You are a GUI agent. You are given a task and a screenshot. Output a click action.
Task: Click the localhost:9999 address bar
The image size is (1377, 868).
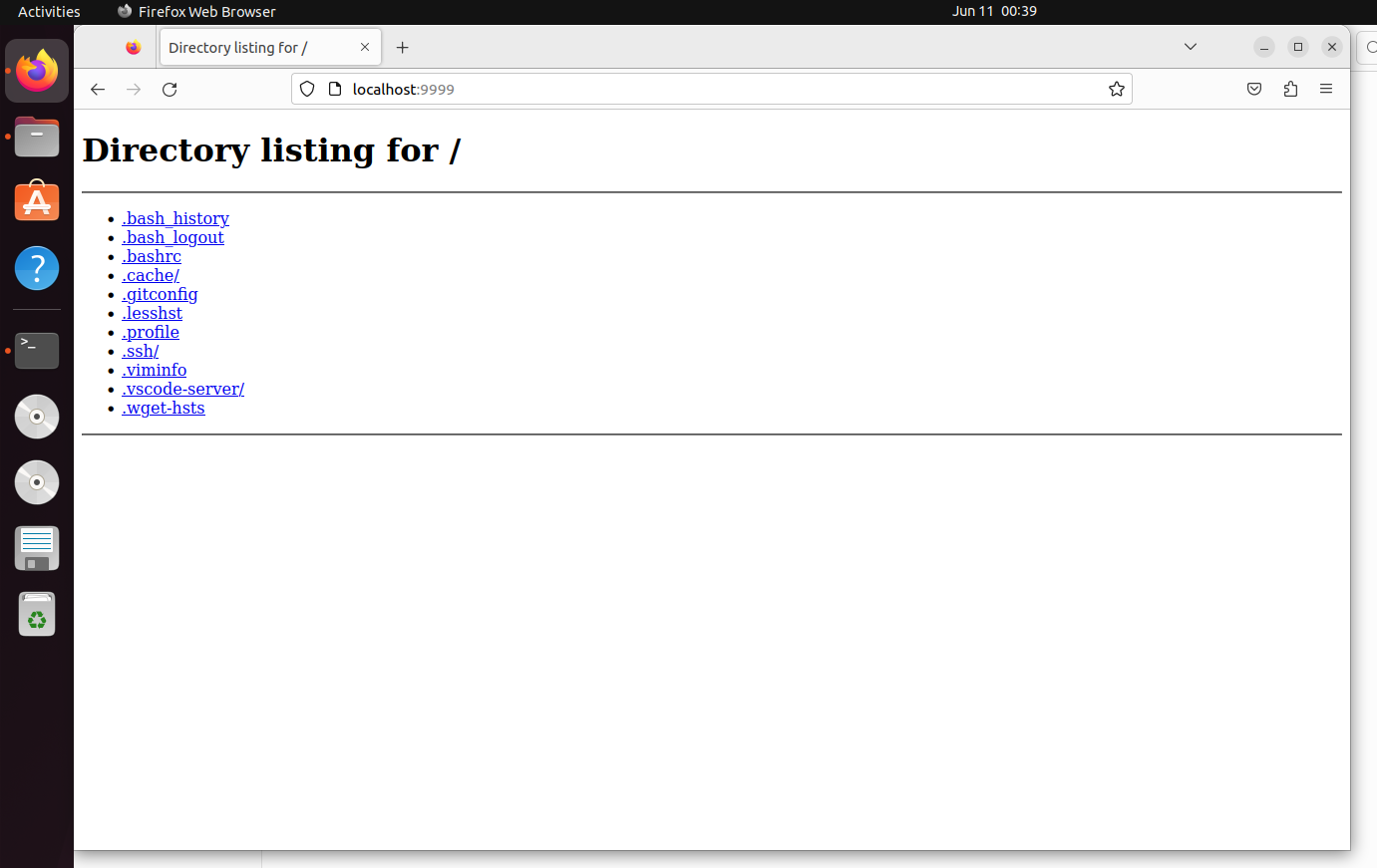pos(698,90)
